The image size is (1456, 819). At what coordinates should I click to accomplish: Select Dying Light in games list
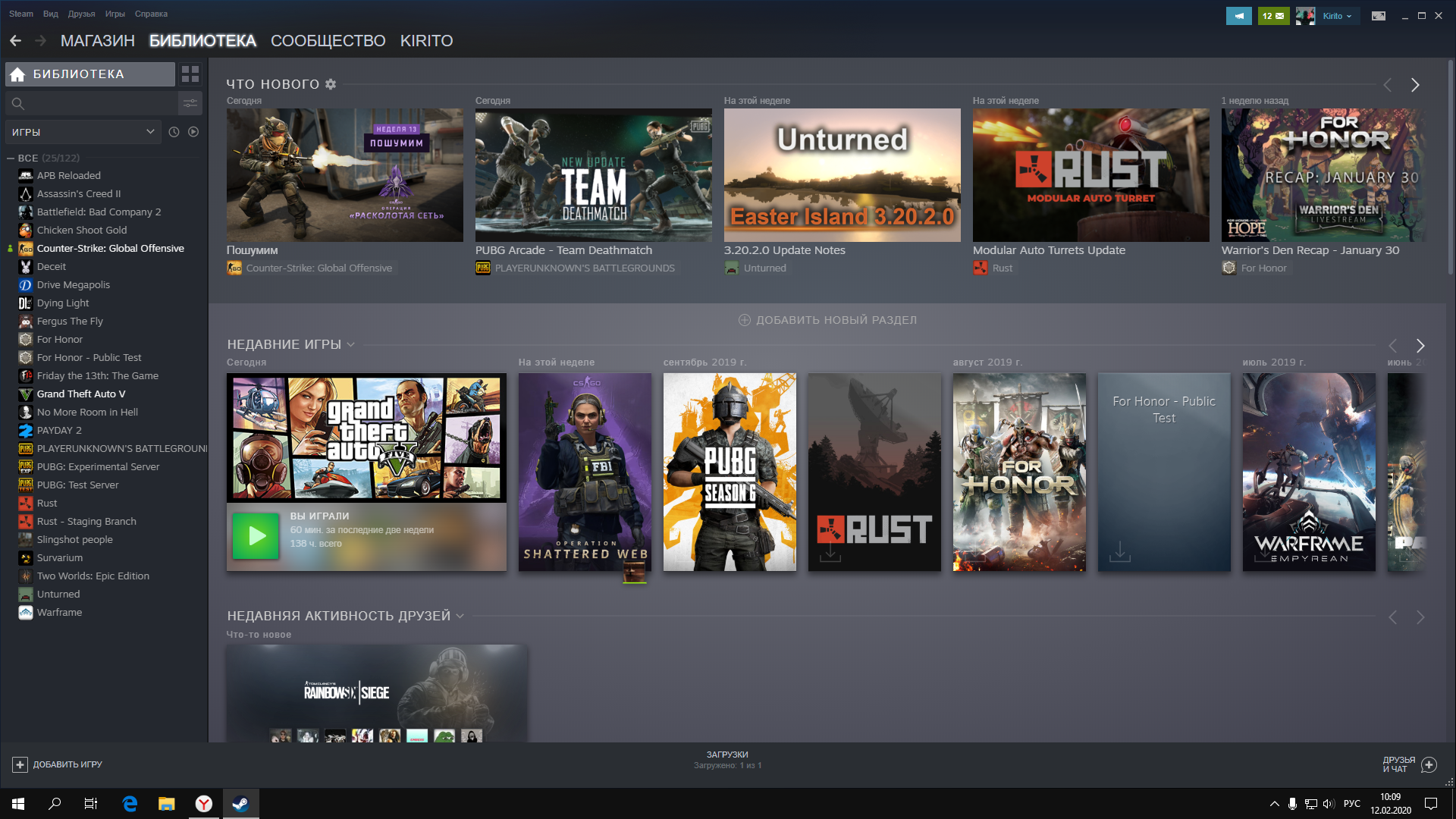point(63,303)
